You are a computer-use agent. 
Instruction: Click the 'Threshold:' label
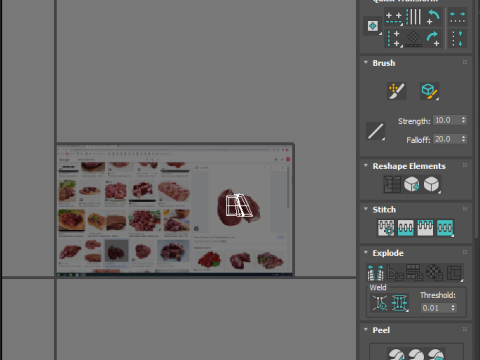tap(438, 295)
